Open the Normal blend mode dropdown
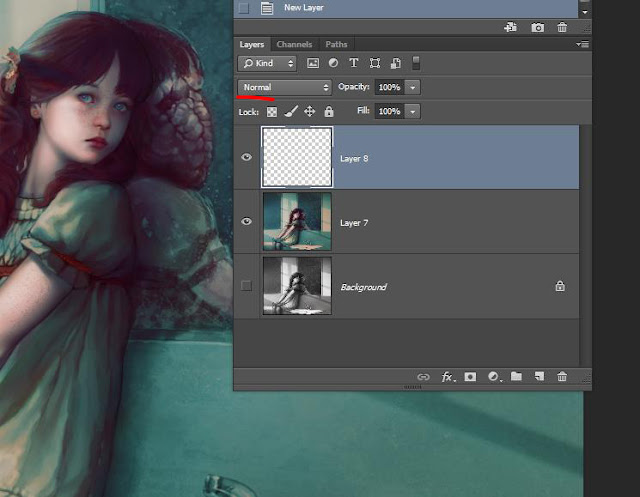 [285, 87]
